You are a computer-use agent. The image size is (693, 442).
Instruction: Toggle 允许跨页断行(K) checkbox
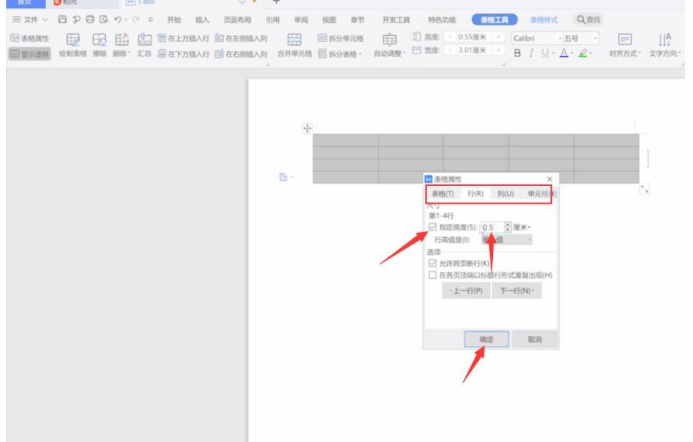point(433,263)
